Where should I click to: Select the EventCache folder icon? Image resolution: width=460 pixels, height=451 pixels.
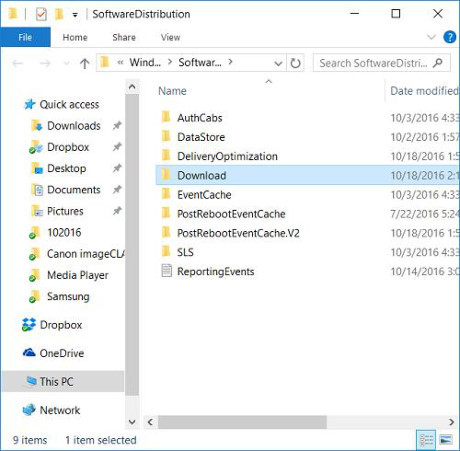[166, 194]
